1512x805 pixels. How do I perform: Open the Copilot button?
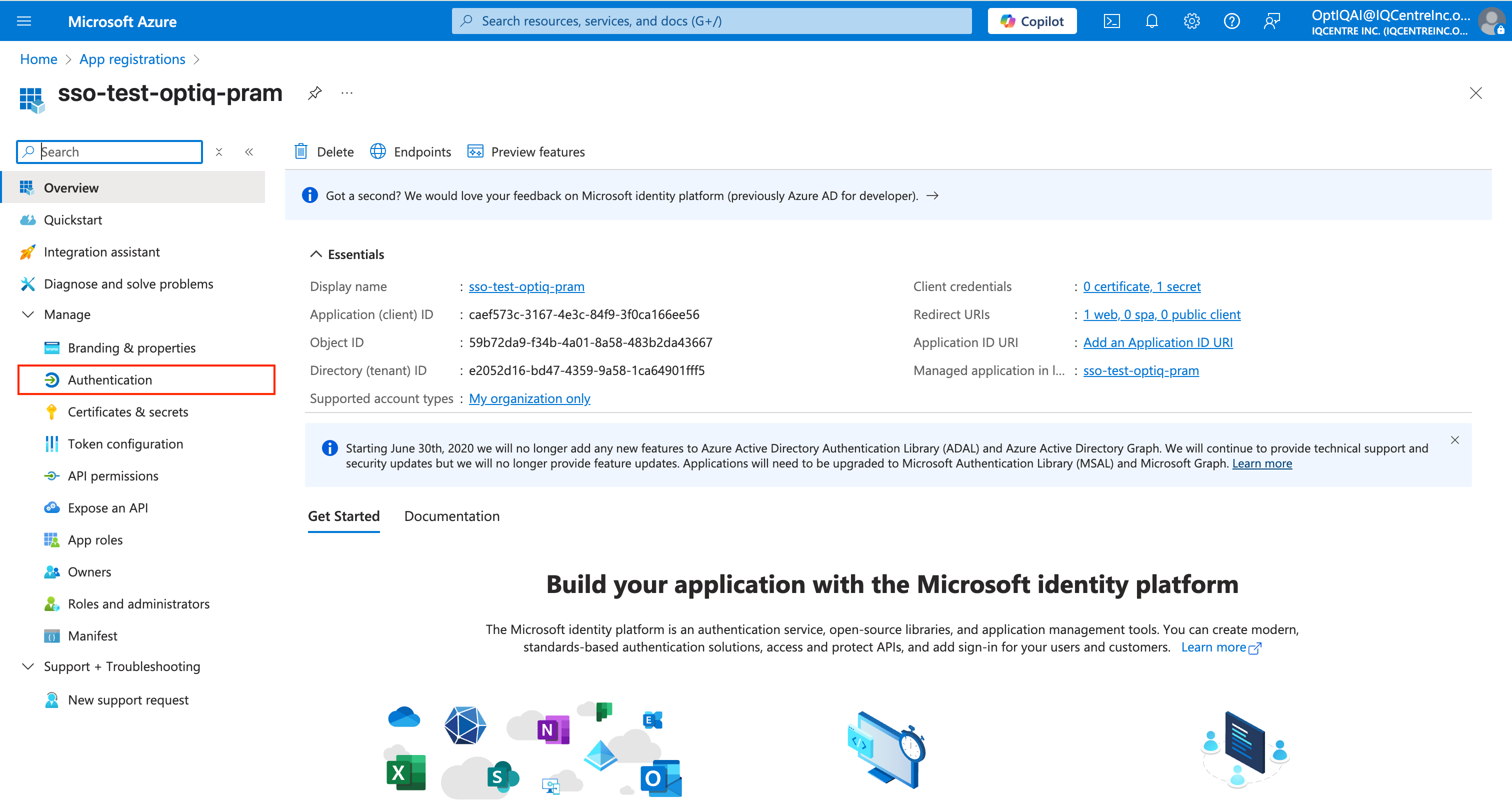coord(1032,21)
